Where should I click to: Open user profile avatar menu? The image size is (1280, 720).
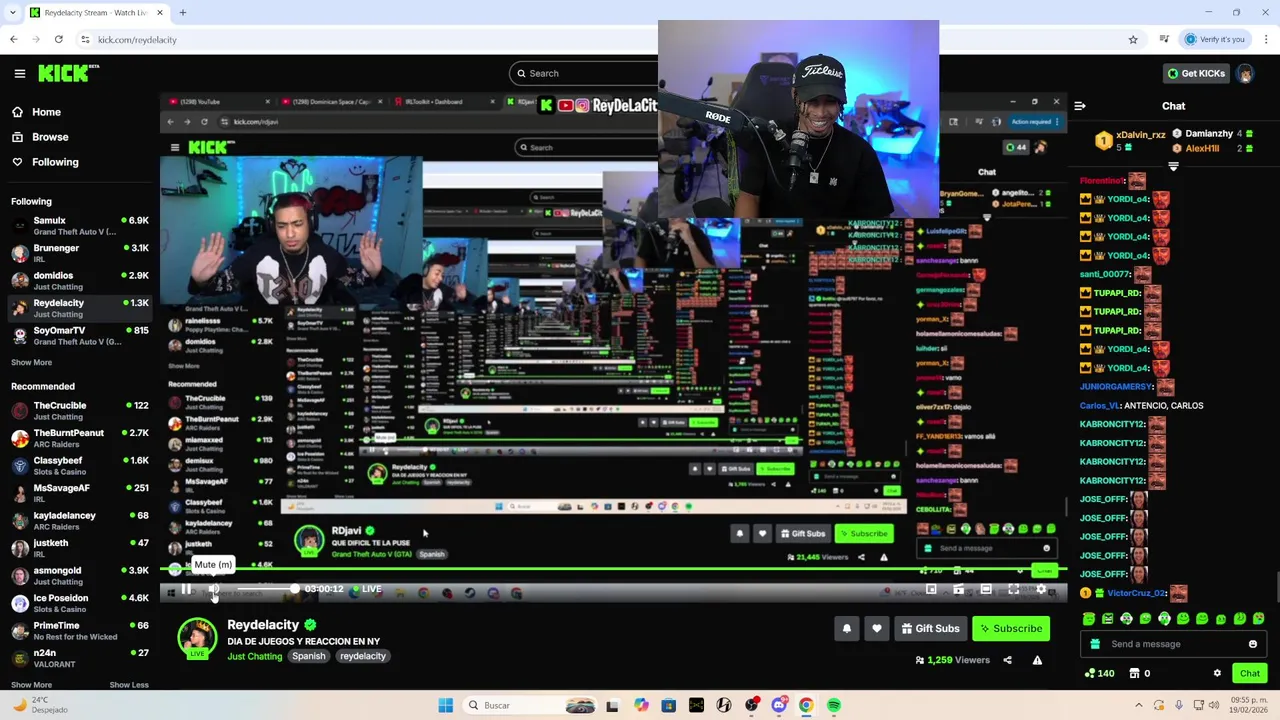point(1245,73)
